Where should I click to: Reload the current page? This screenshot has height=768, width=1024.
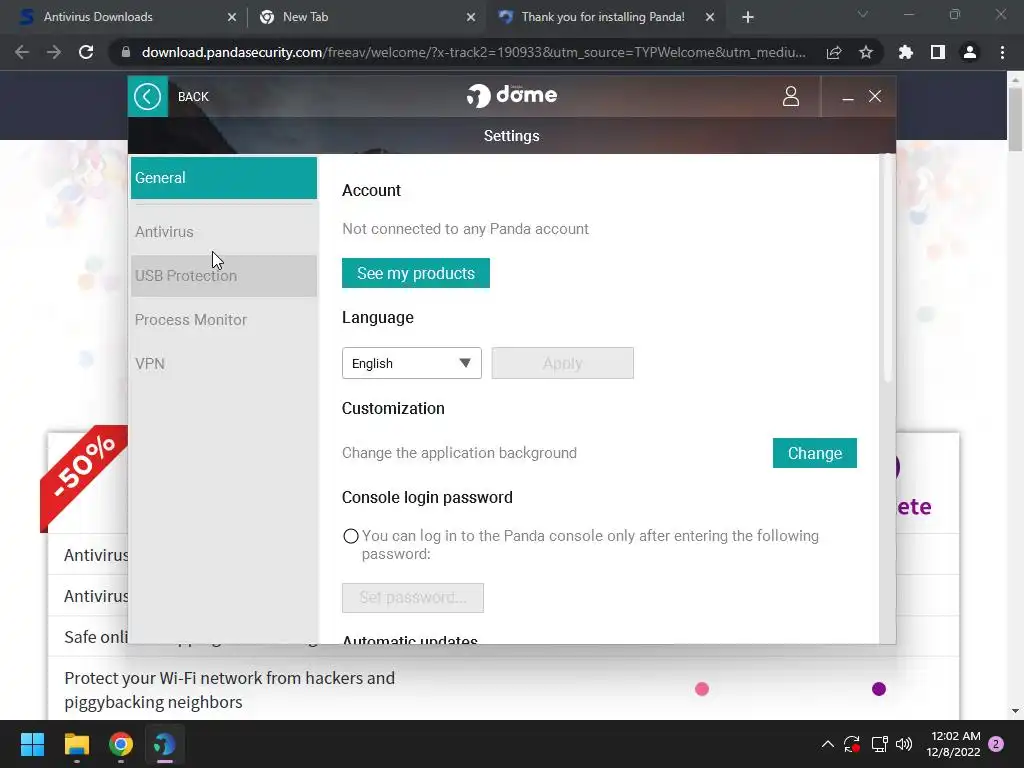tap(86, 52)
